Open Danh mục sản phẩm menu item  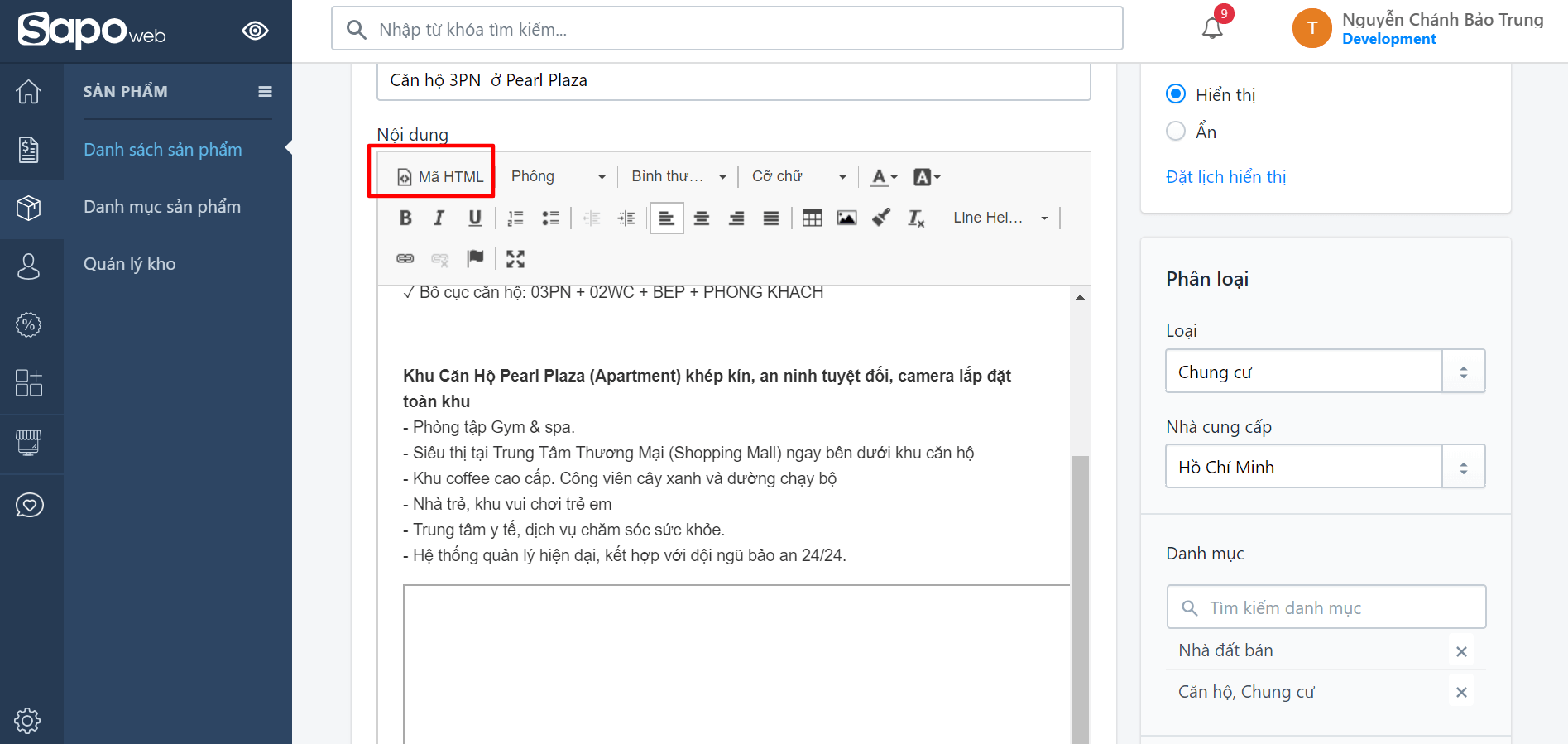(162, 207)
